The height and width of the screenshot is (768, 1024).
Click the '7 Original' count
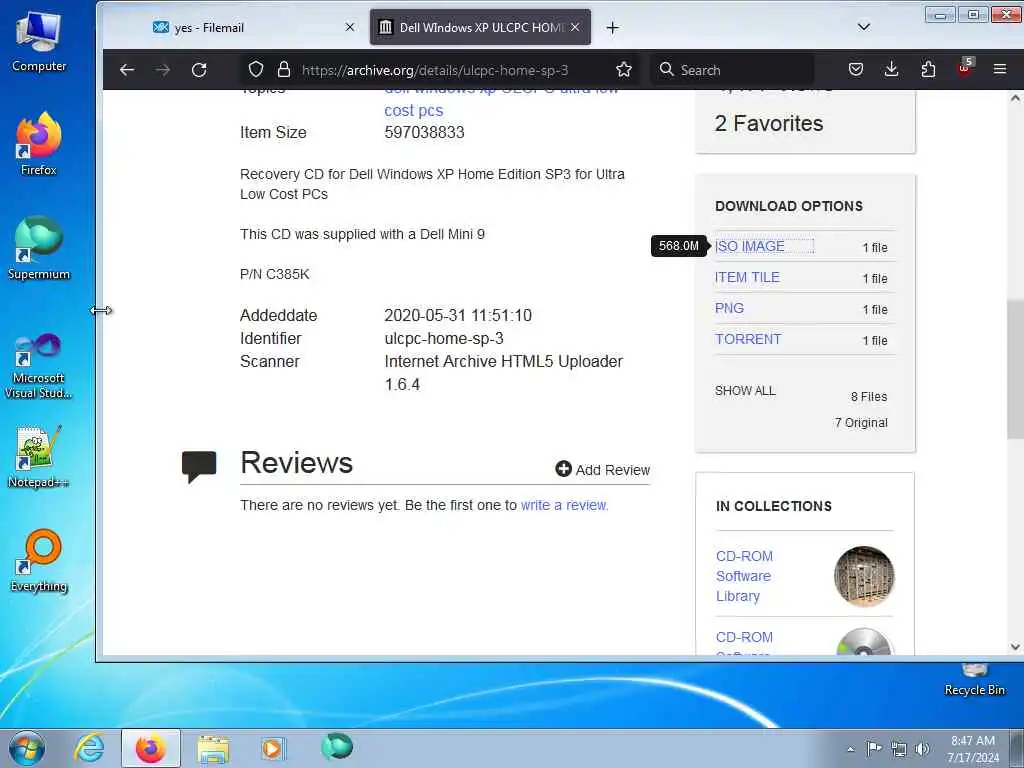(861, 423)
